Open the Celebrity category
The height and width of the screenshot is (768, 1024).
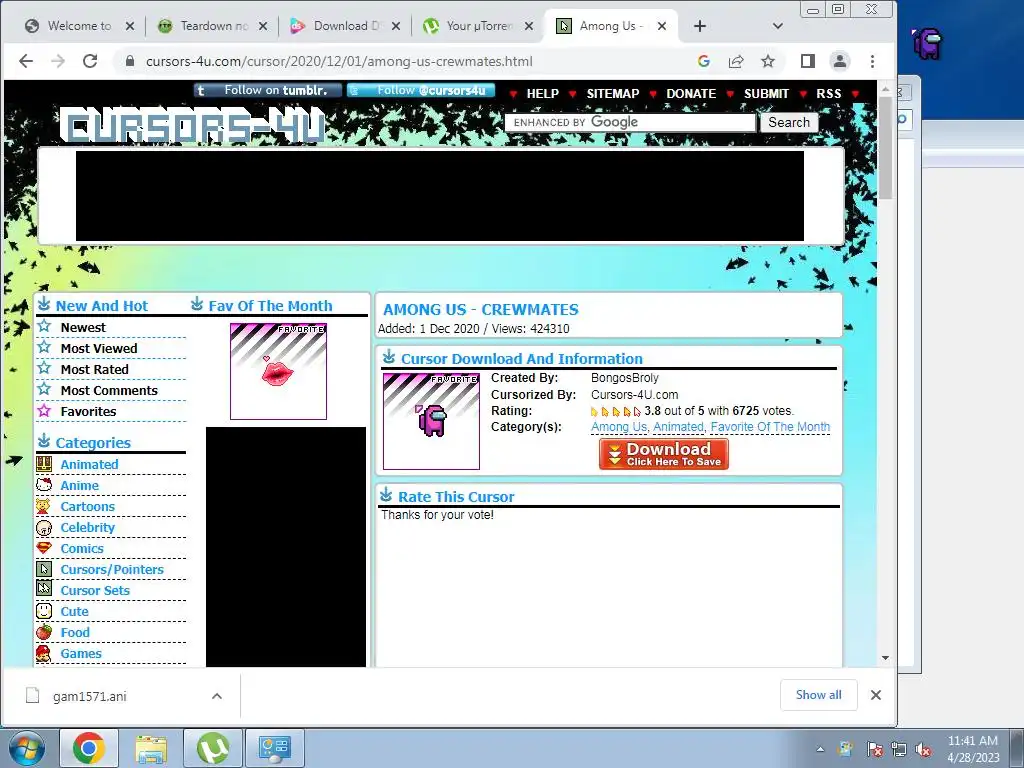(88, 527)
